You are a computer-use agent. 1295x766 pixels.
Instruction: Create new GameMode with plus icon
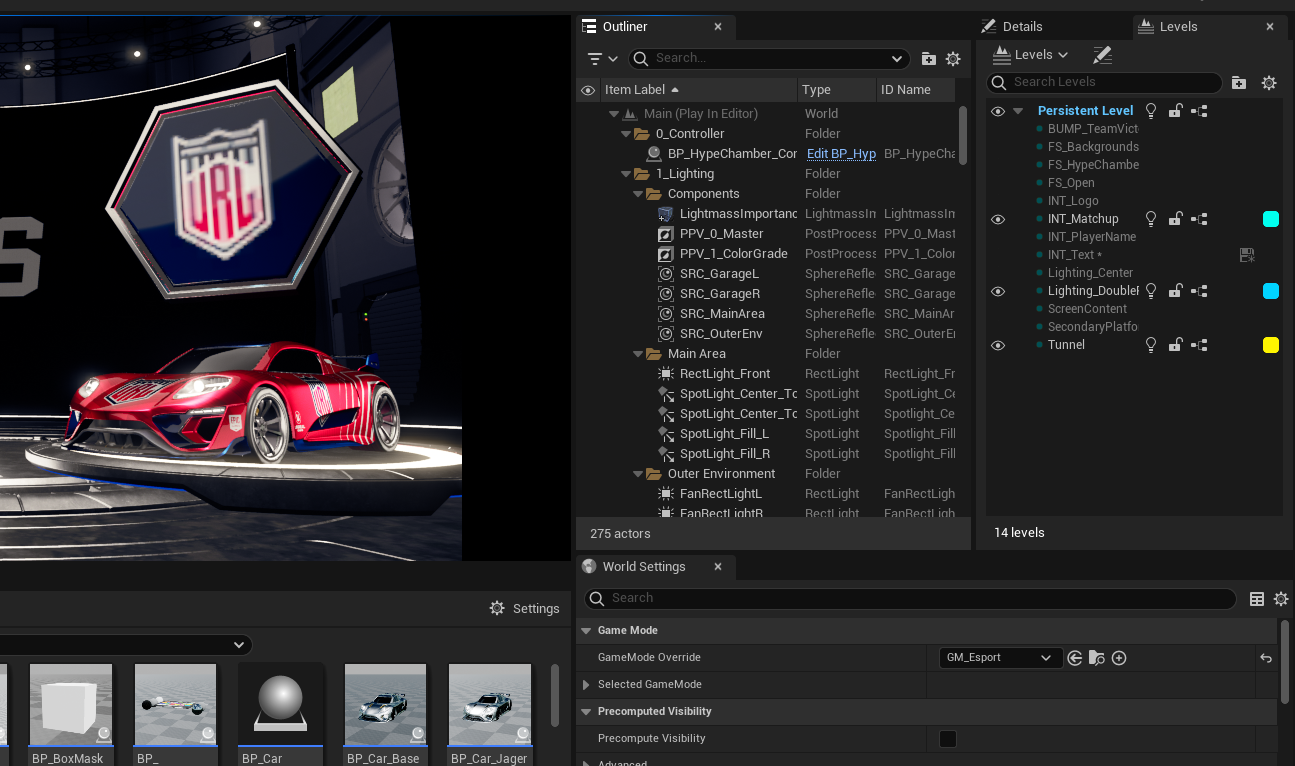(x=1119, y=658)
